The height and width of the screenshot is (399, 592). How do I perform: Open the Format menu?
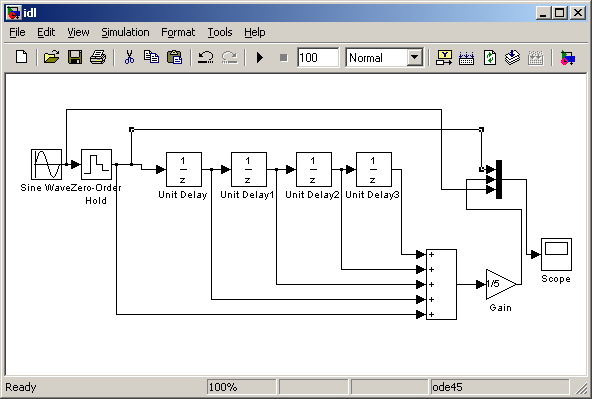pos(178,32)
